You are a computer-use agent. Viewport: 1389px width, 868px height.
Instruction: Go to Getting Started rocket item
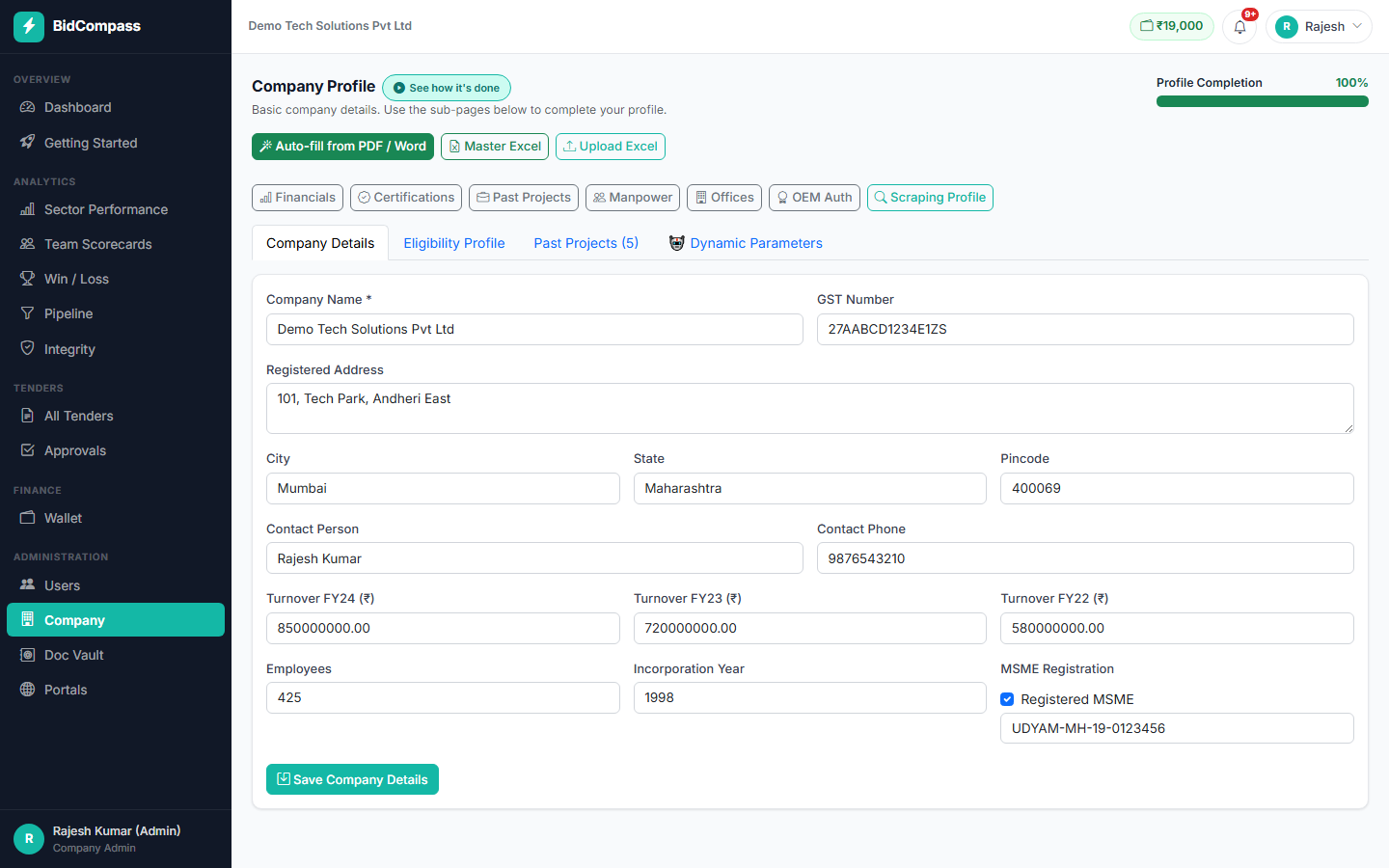pyautogui.click(x=116, y=143)
